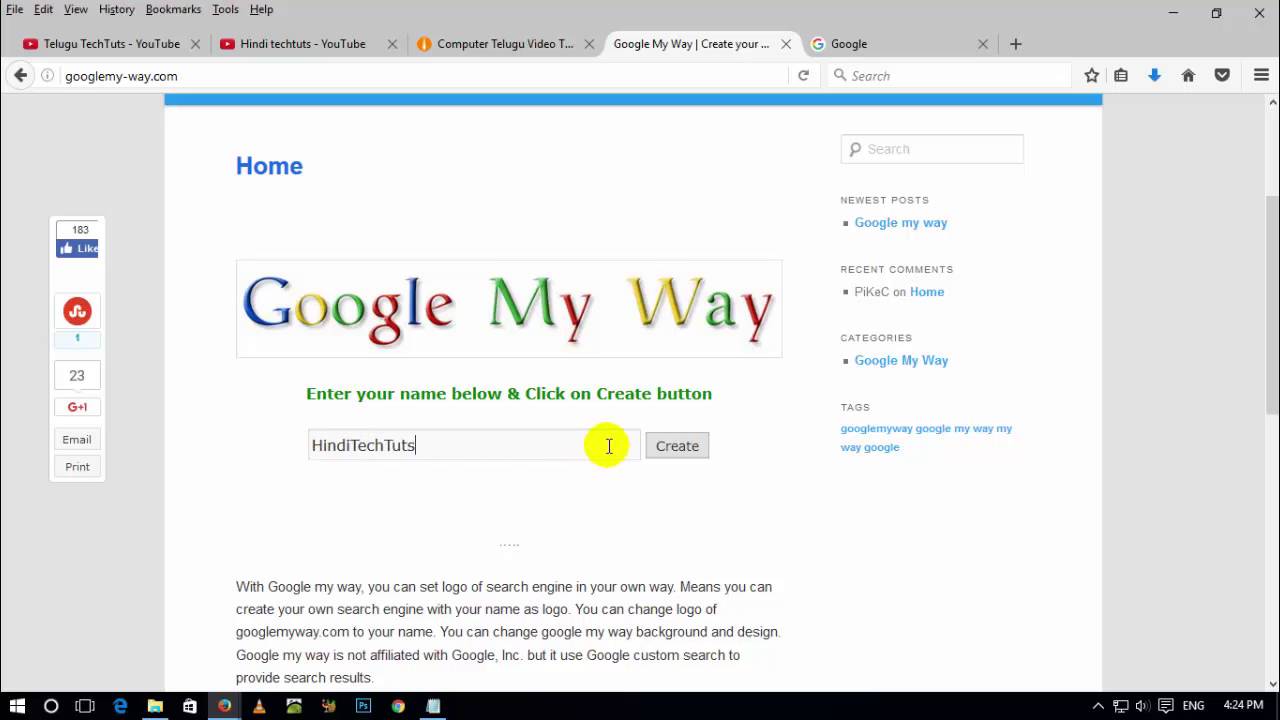Open the Windows Start menu
Image resolution: width=1280 pixels, height=720 pixels.
click(17, 706)
